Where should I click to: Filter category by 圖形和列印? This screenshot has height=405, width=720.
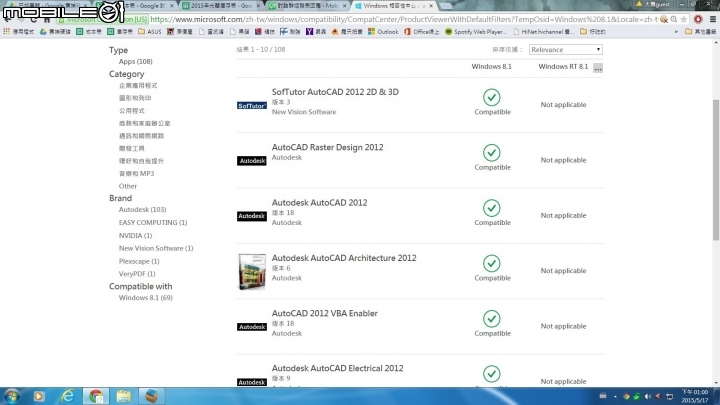point(135,98)
